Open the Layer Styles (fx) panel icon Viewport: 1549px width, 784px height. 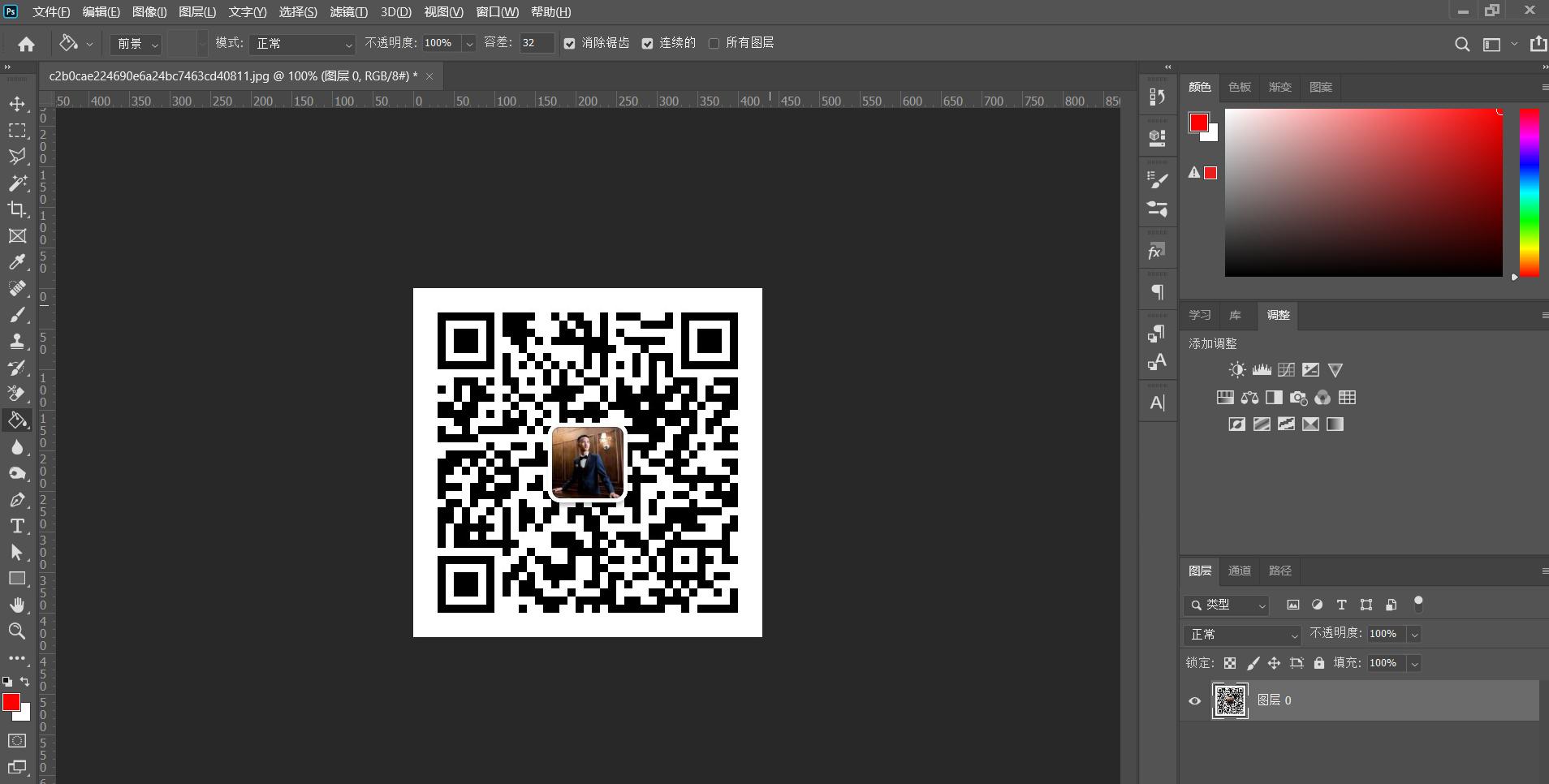tap(1156, 251)
